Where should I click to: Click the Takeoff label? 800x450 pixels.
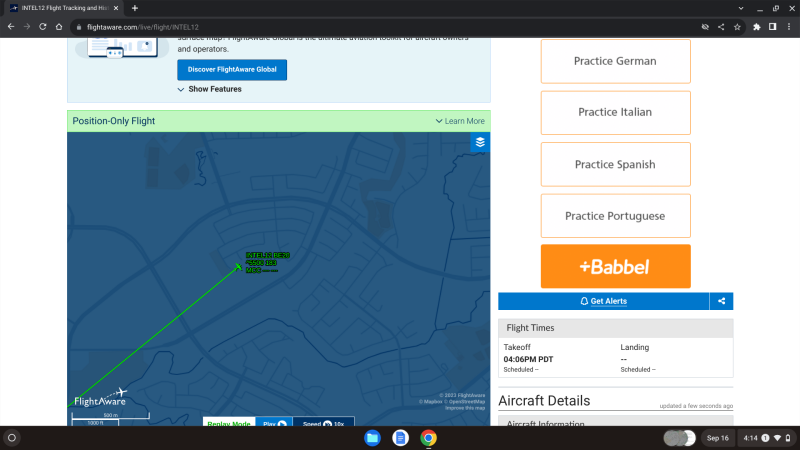pyautogui.click(x=517, y=347)
